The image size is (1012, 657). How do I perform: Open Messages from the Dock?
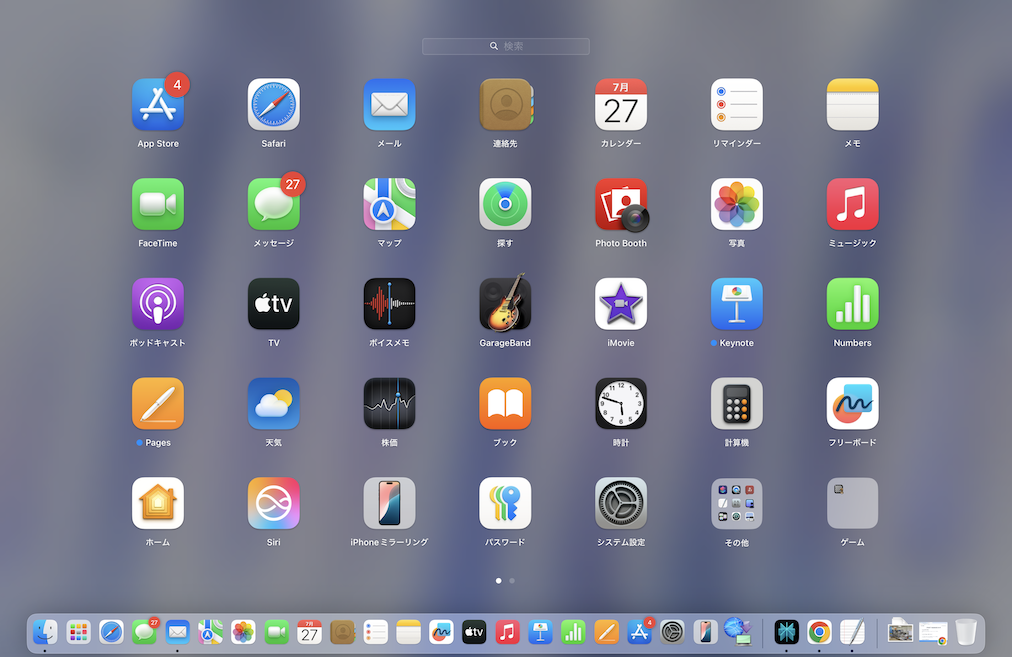coord(145,632)
